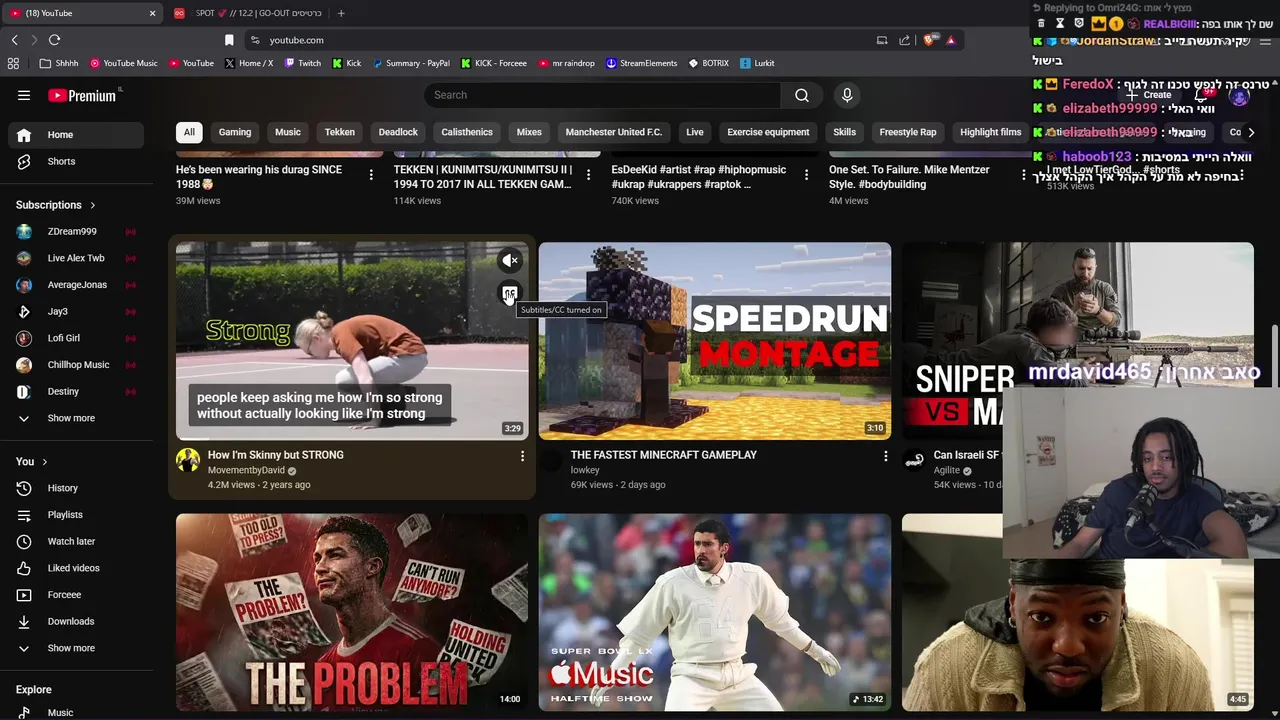Expand Subscriptions section

click(x=56, y=205)
